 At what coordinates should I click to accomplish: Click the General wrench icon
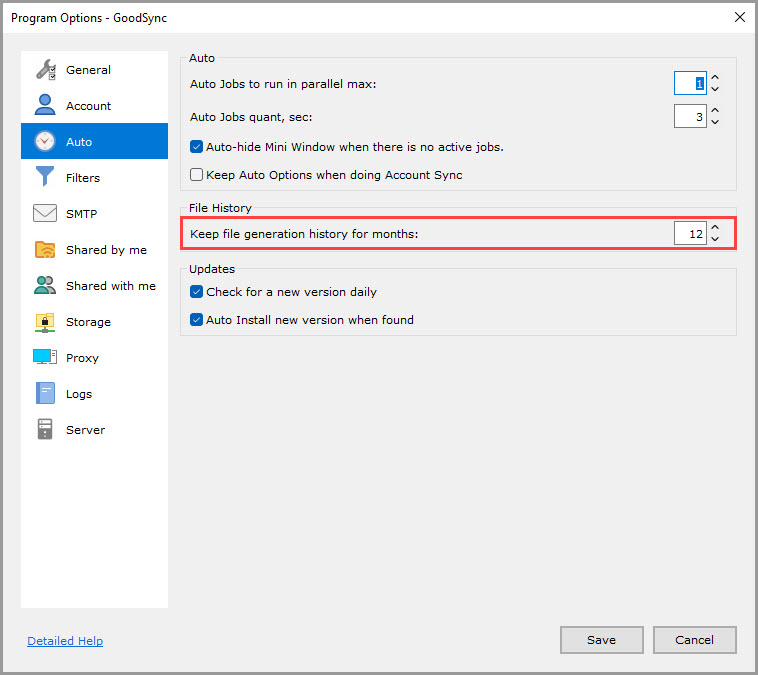point(45,70)
